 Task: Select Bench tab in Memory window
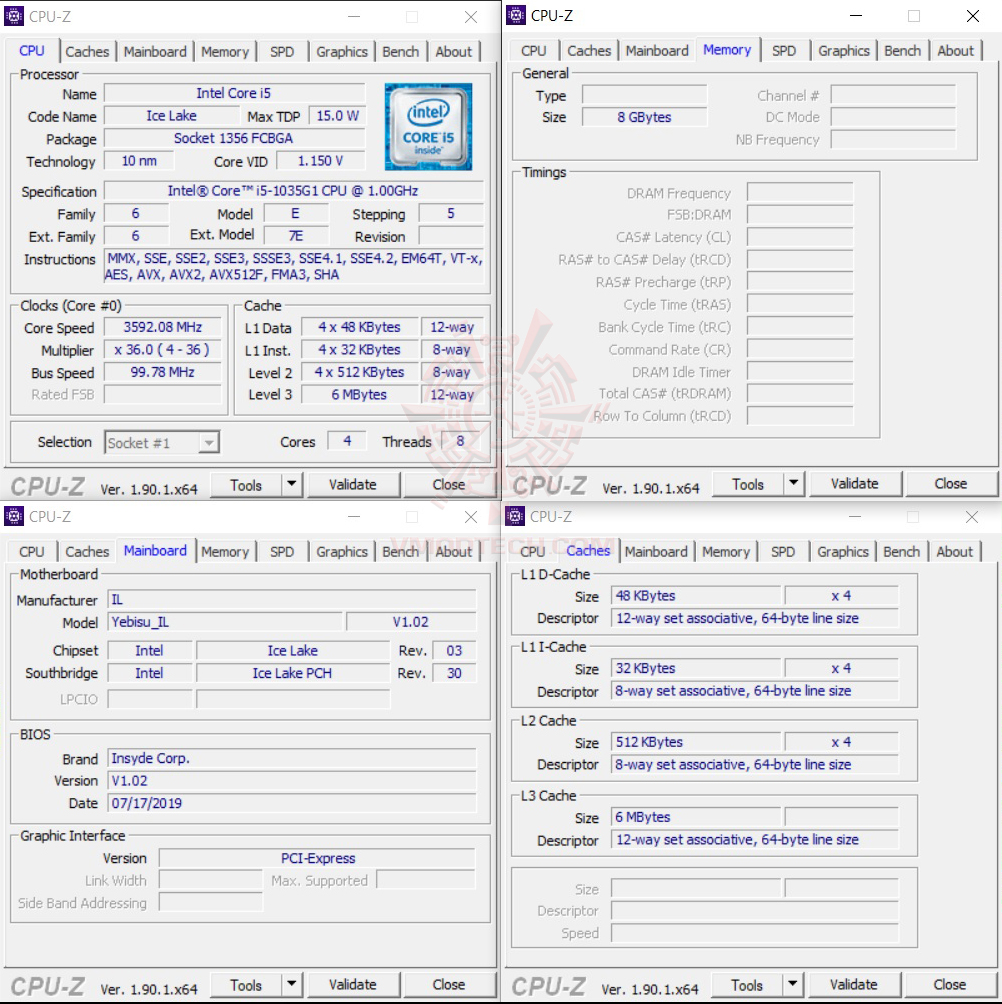point(903,51)
